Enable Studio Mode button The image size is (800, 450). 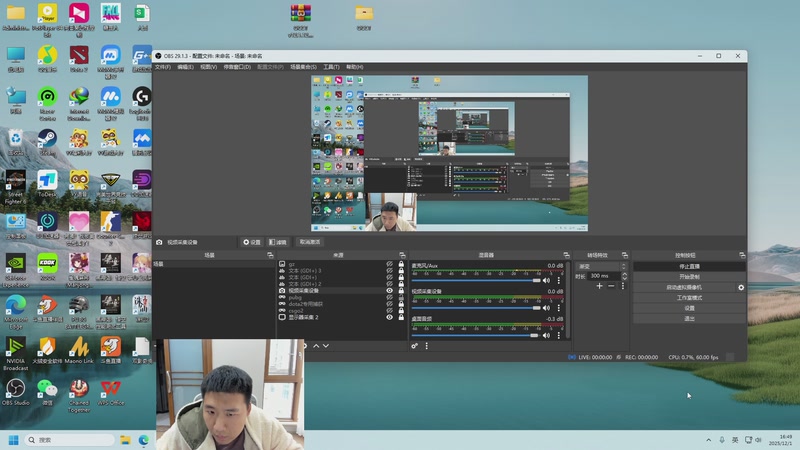click(x=689, y=297)
